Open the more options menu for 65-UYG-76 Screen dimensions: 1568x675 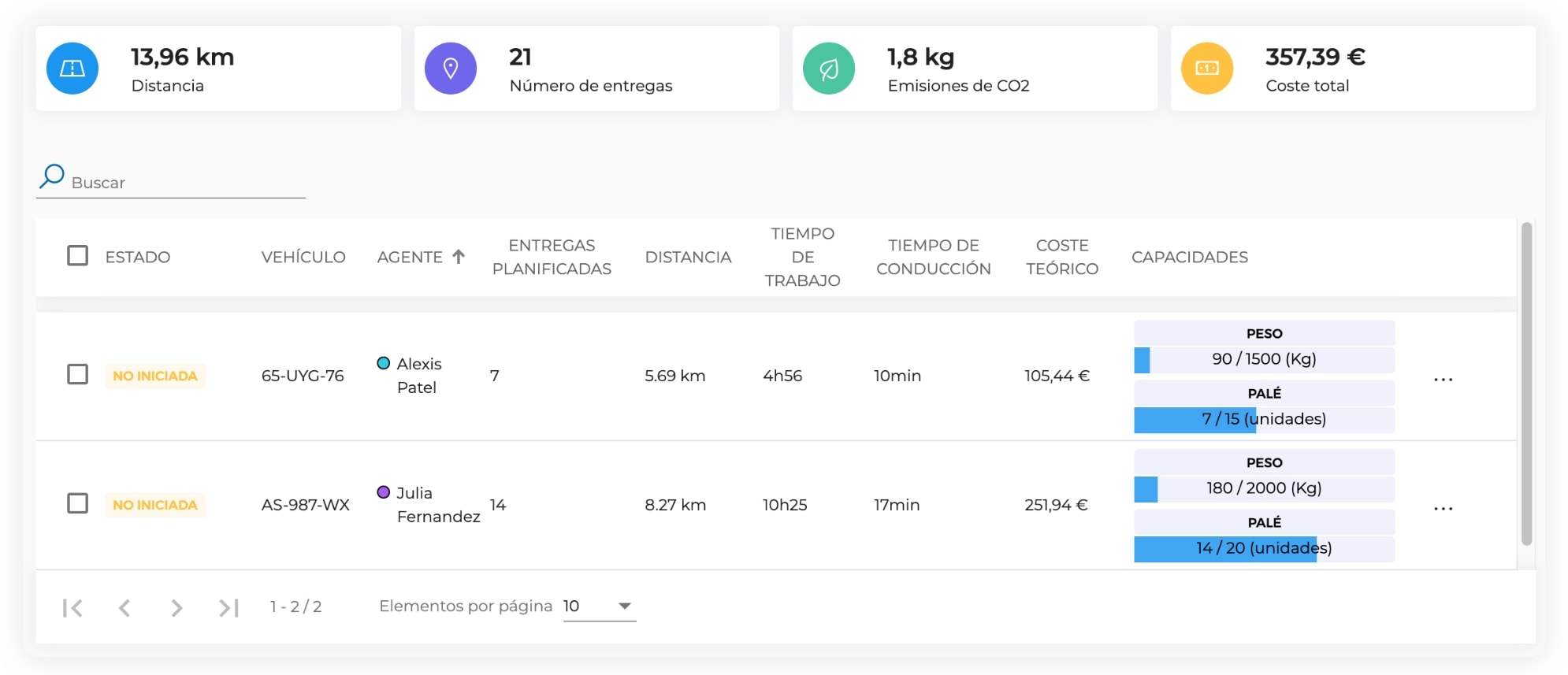pyautogui.click(x=1443, y=380)
